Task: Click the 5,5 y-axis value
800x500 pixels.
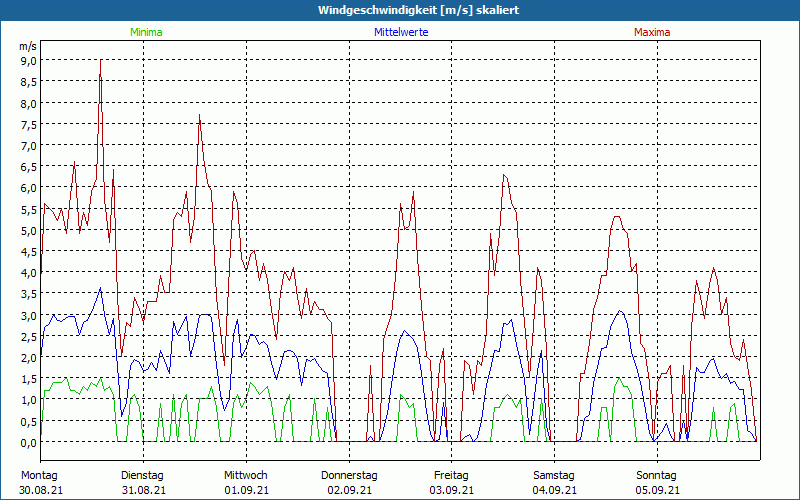Action: pos(29,209)
